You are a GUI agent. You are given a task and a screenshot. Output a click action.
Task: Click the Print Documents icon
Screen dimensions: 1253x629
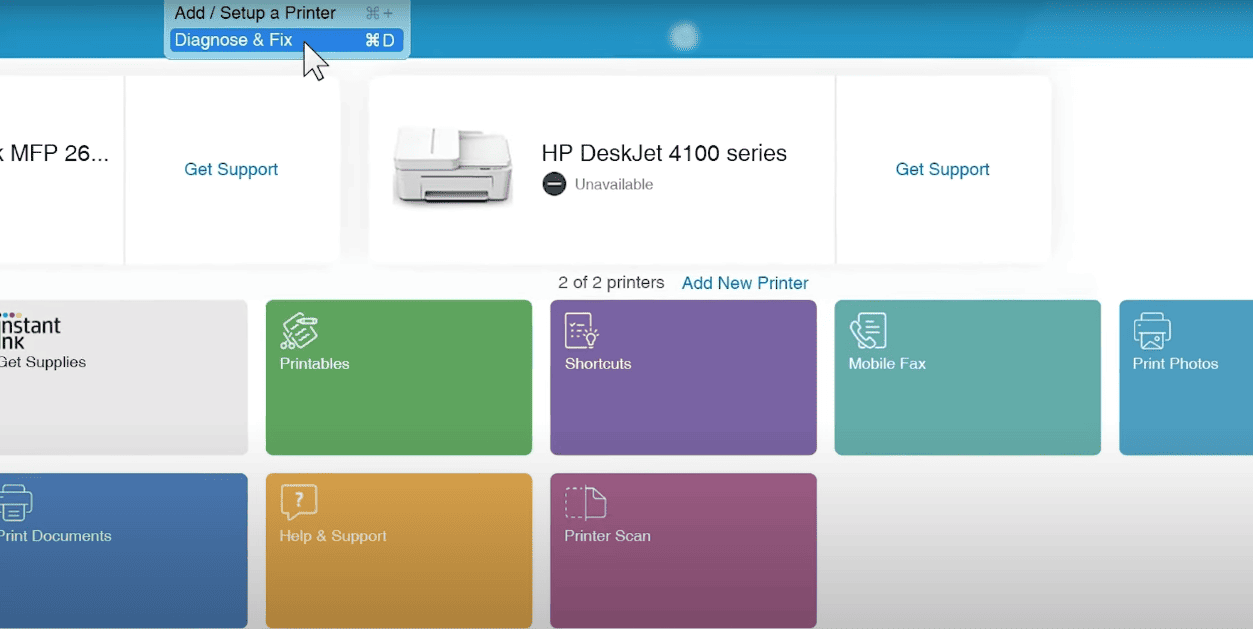17,503
